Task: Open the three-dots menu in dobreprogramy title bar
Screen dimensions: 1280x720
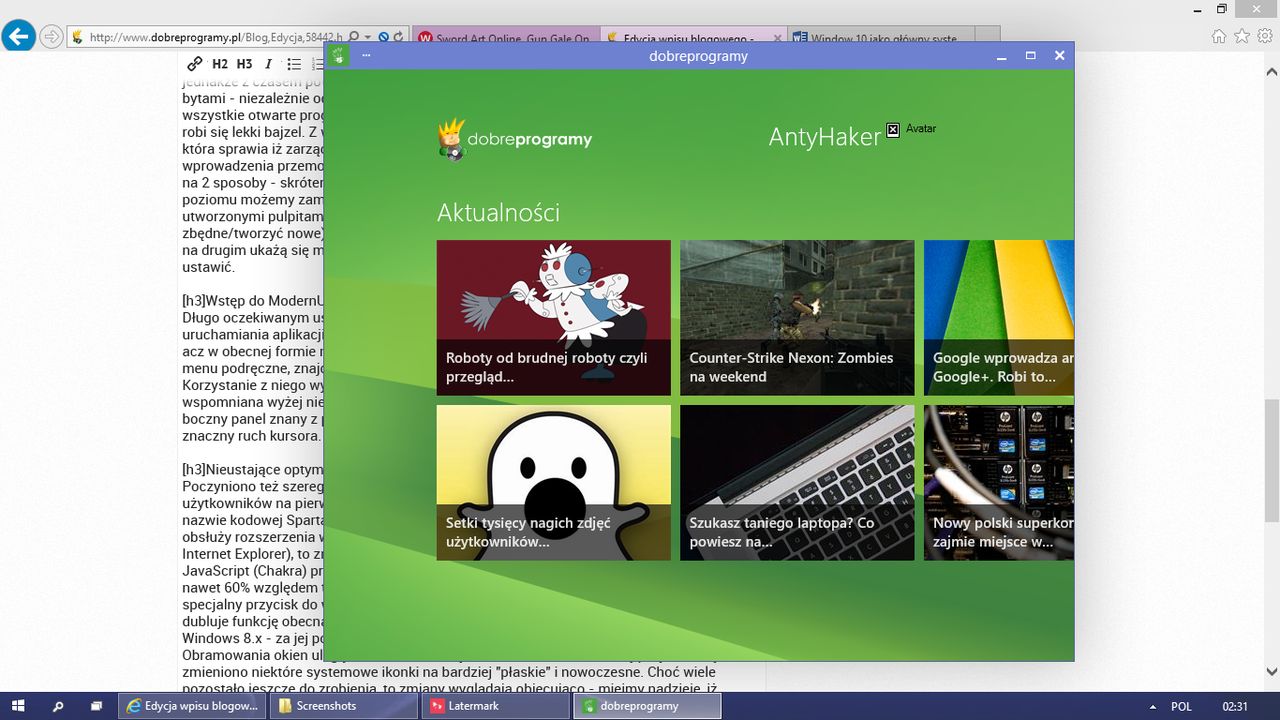Action: (367, 56)
